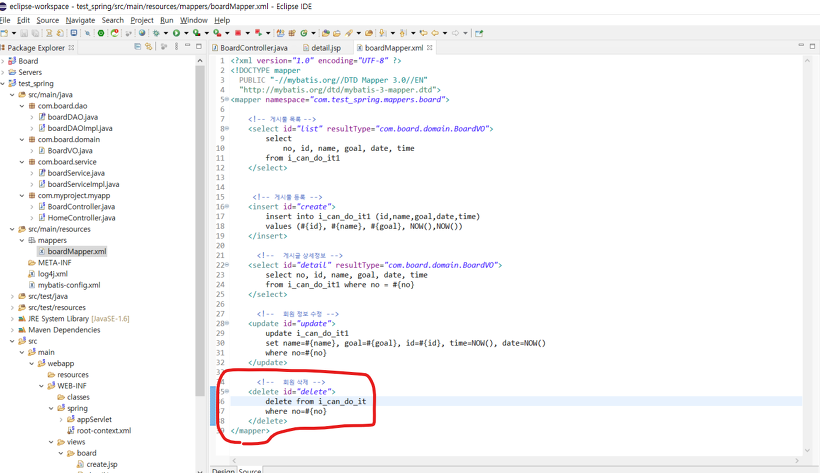Click editor horizontal scrollbar right arrow

coord(796,460)
